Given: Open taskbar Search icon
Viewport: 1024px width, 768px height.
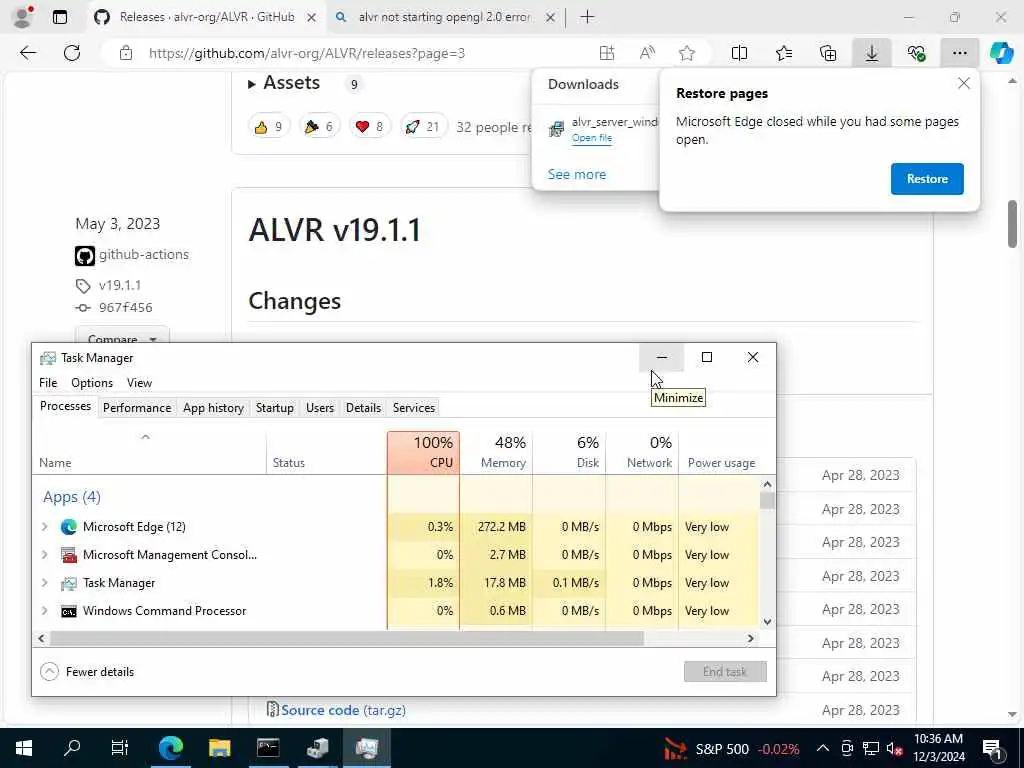Looking at the screenshot, I should click(x=72, y=748).
